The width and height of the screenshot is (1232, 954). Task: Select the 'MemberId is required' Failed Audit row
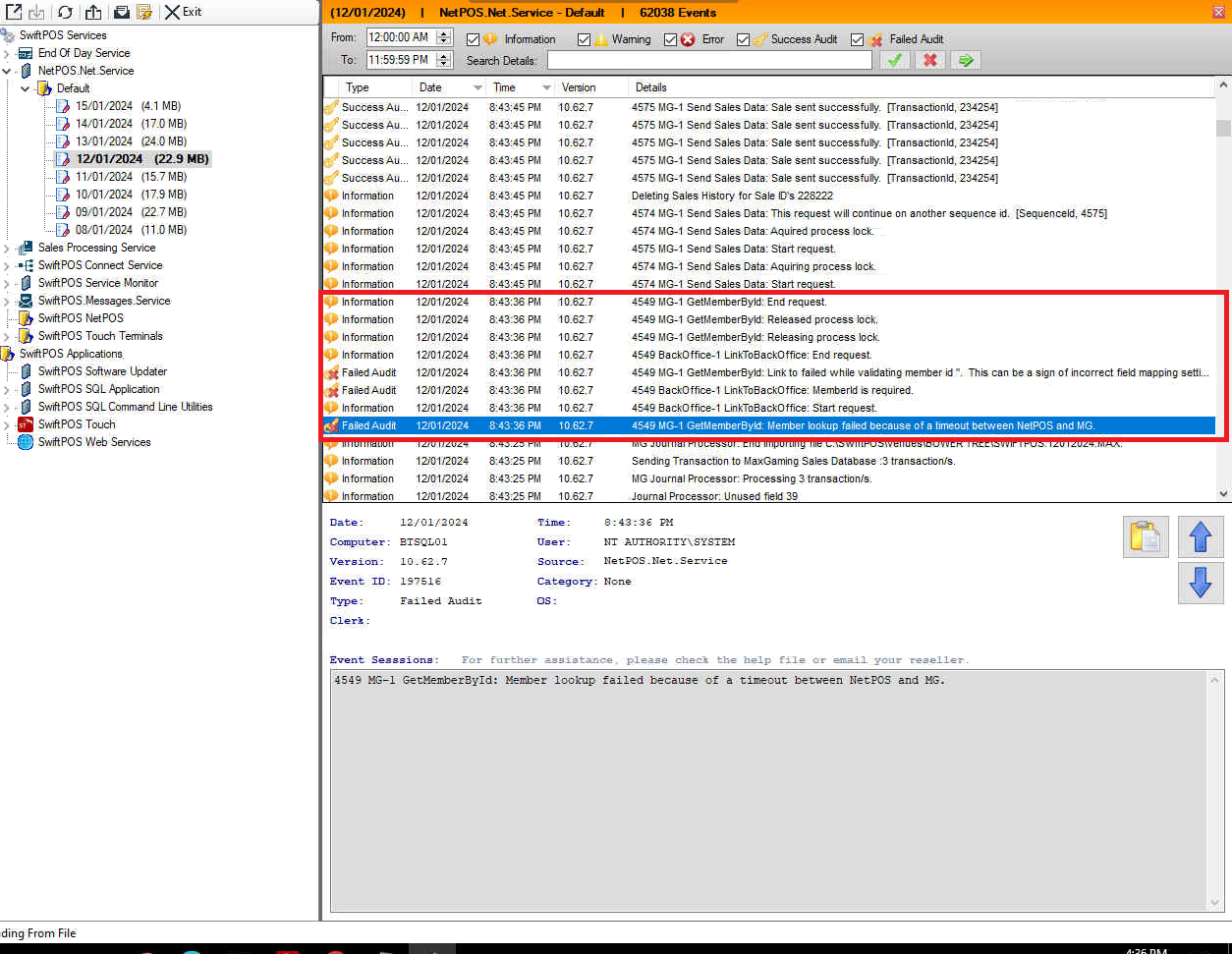click(x=769, y=390)
